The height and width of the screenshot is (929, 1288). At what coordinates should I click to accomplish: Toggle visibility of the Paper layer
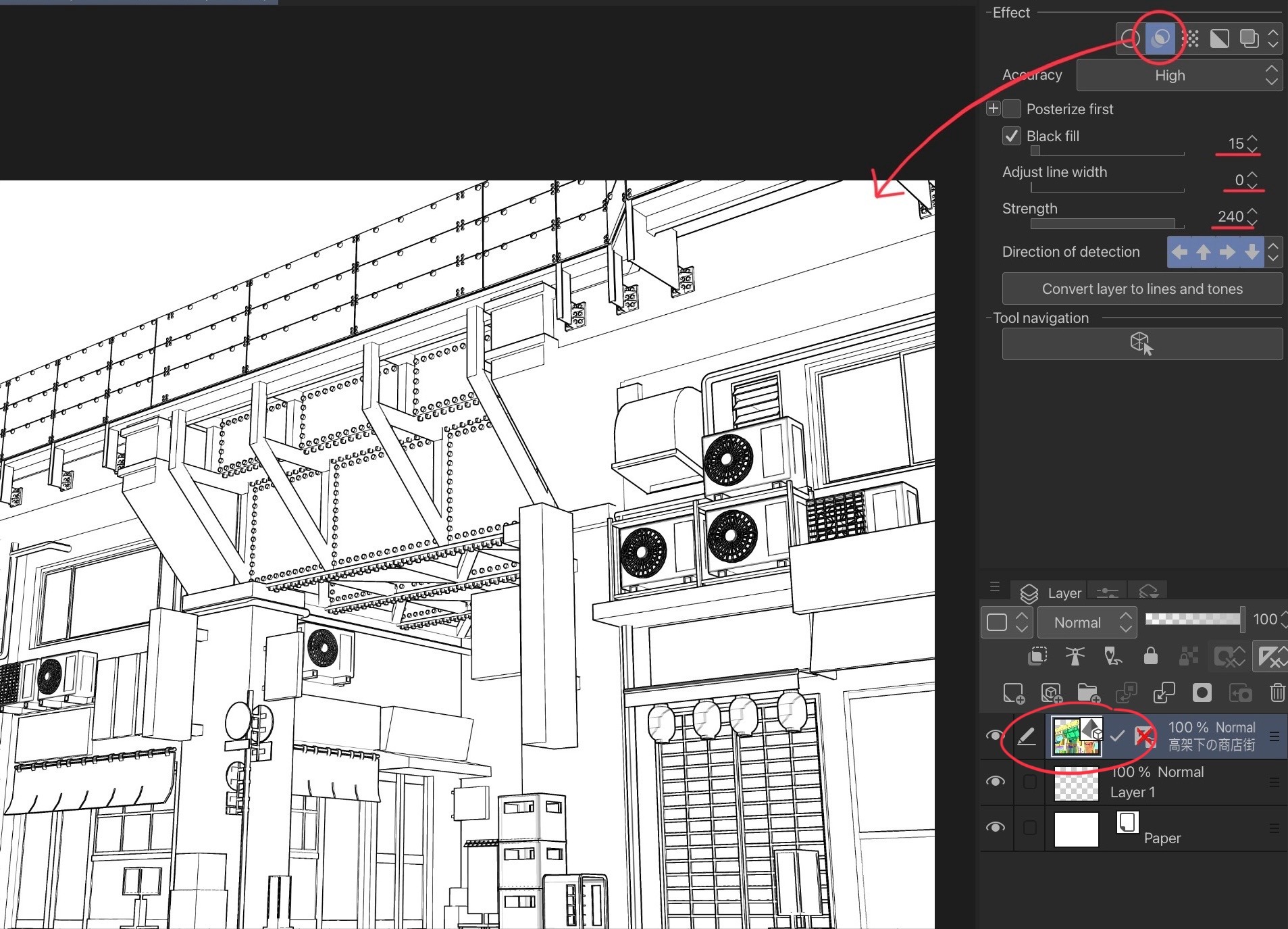coord(996,828)
